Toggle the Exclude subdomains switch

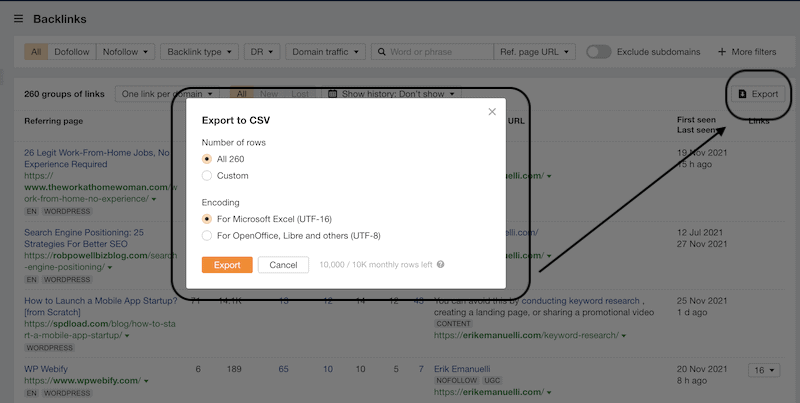click(598, 52)
